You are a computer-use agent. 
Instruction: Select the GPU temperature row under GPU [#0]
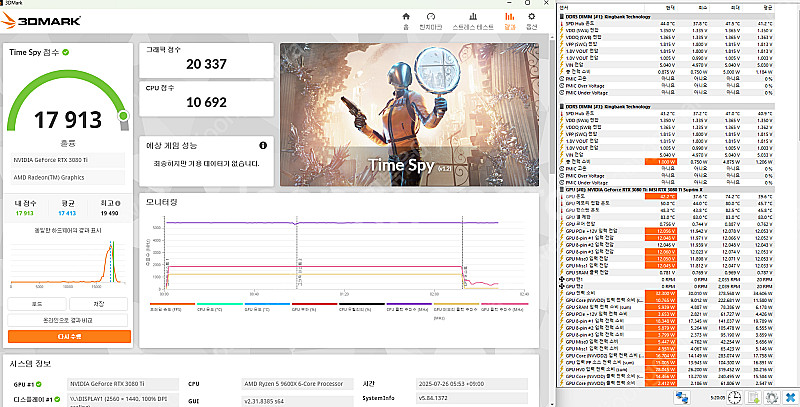pyautogui.click(x=666, y=196)
